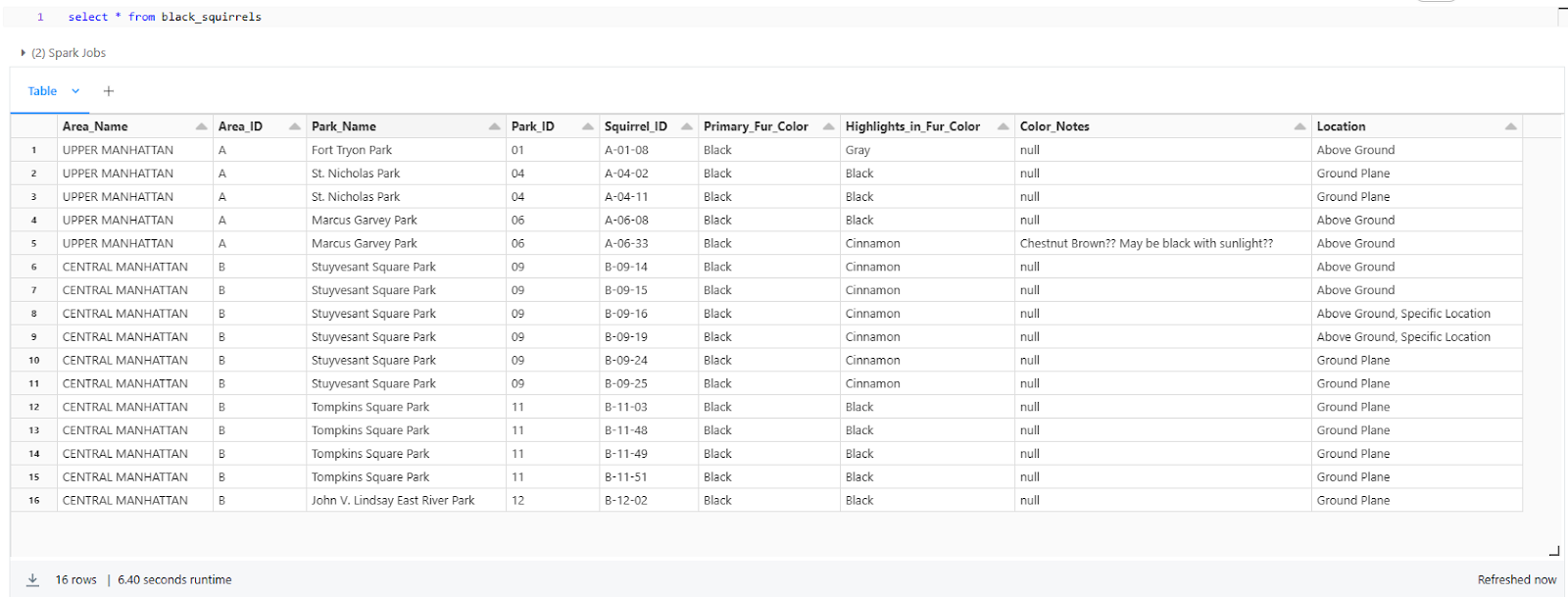Select squirrel ID B-09-15 cell
The width and height of the screenshot is (1568, 597).
point(649,290)
